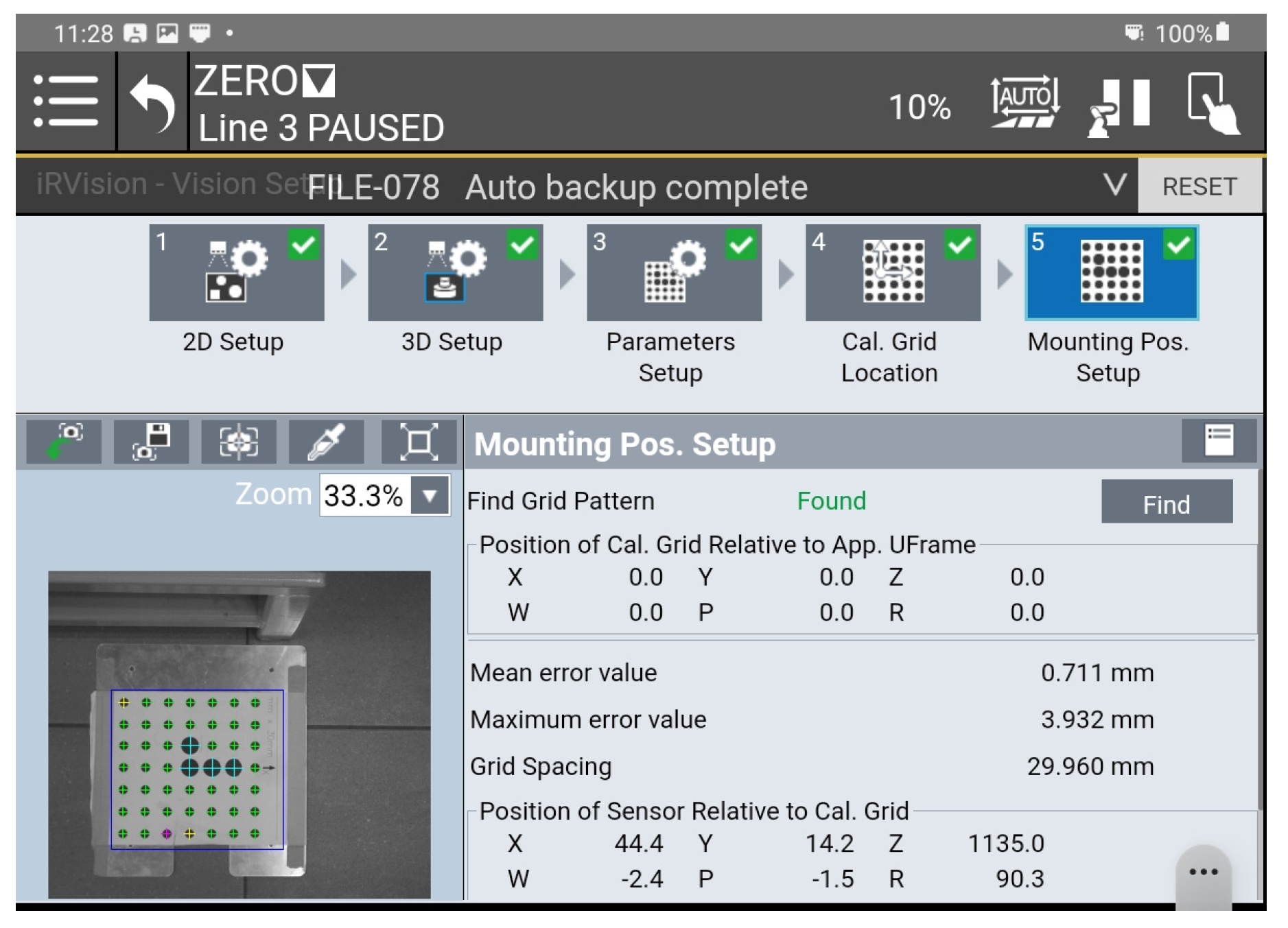Click the snap image camera icon
Viewport: 1288px width, 928px height.
(x=64, y=442)
